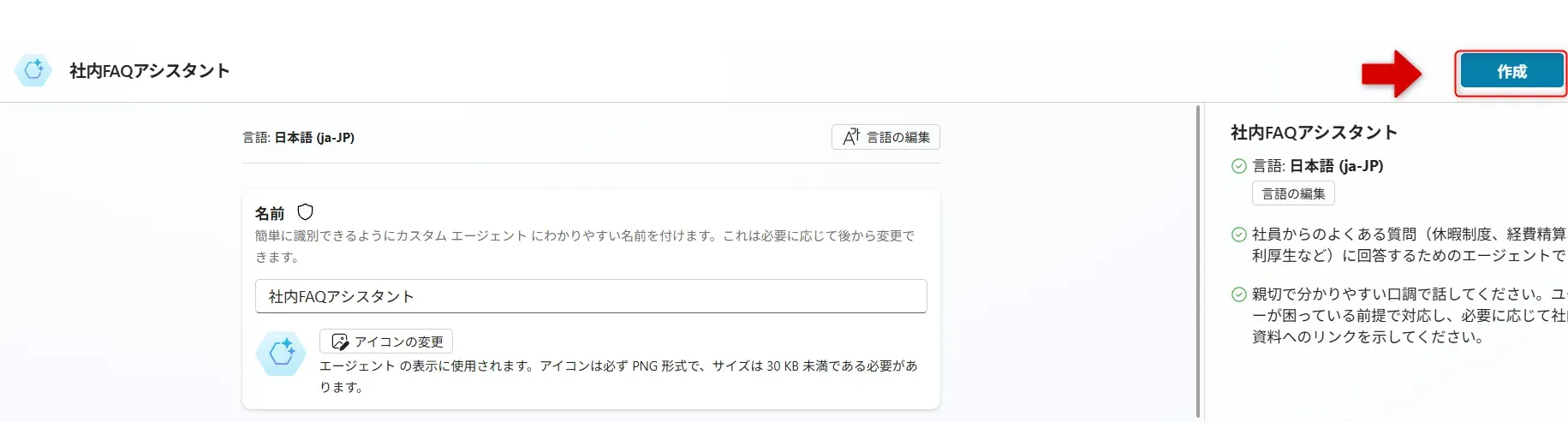Click the name field containing 社内FAQアシスタント
1568x422 pixels.
(x=591, y=296)
